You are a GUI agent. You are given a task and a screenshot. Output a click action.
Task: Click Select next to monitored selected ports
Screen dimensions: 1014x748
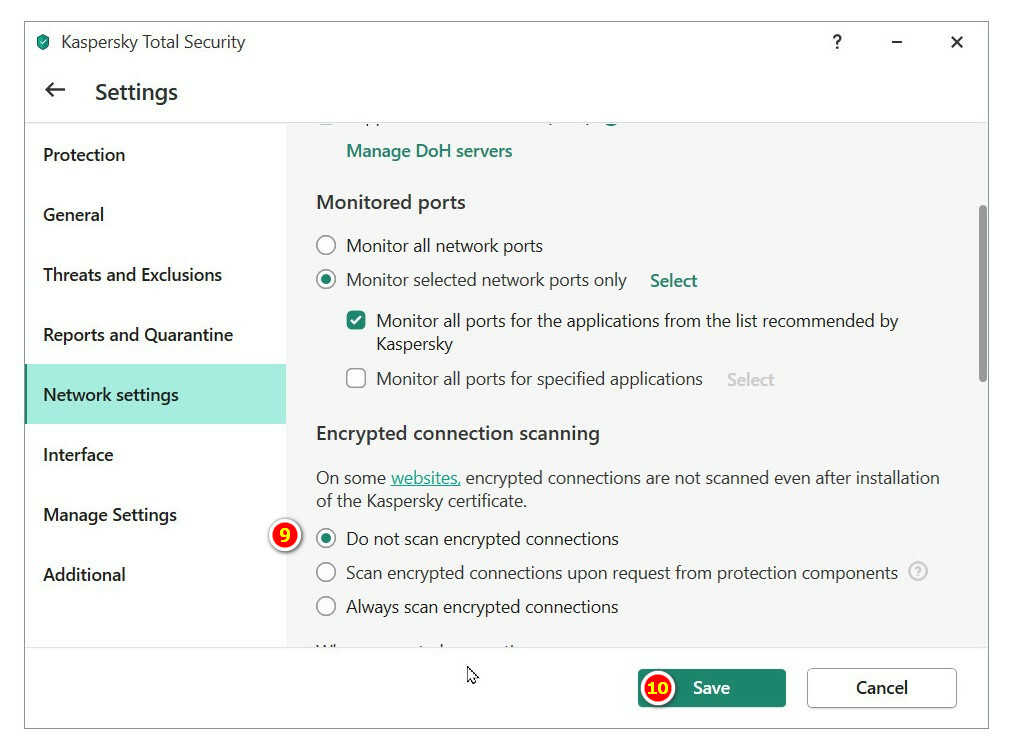point(673,281)
